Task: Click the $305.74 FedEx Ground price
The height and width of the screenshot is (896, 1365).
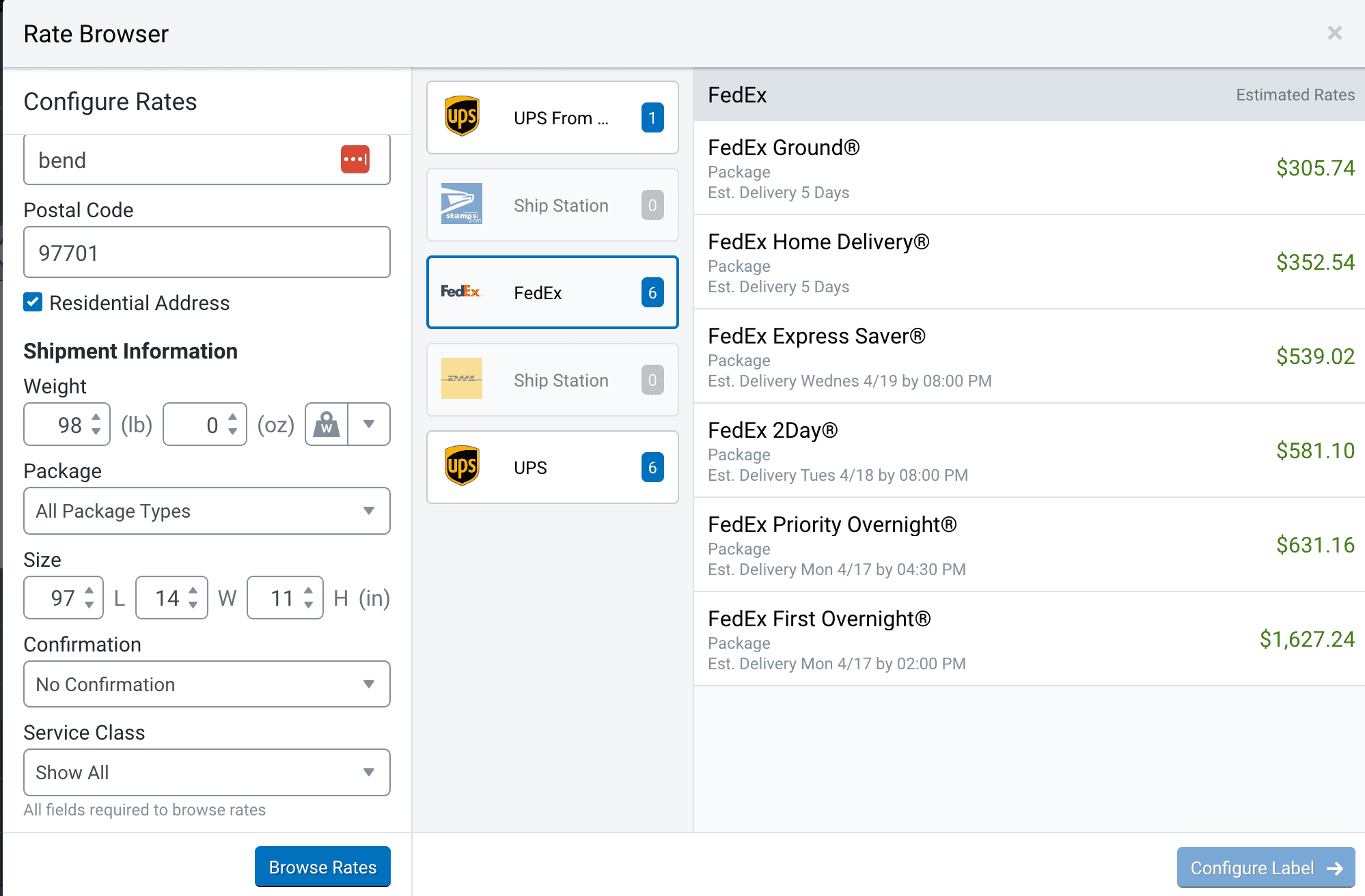Action: (x=1315, y=168)
